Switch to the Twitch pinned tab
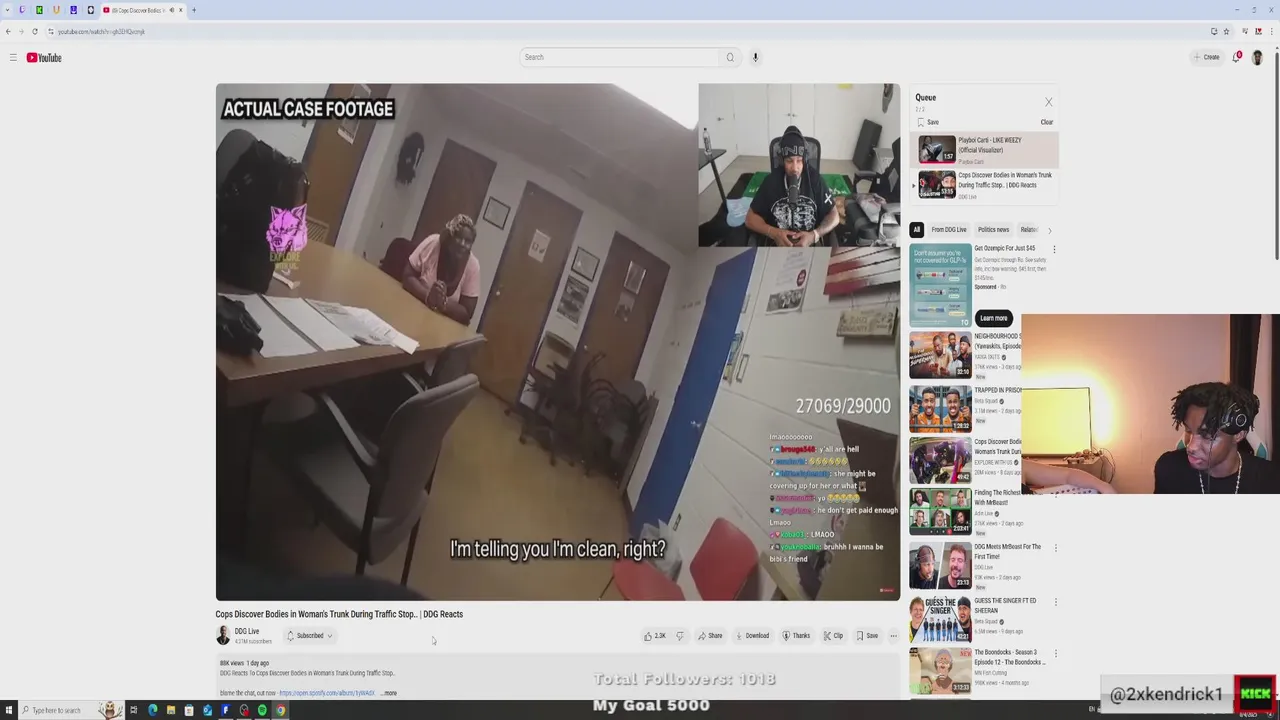 [x=22, y=10]
